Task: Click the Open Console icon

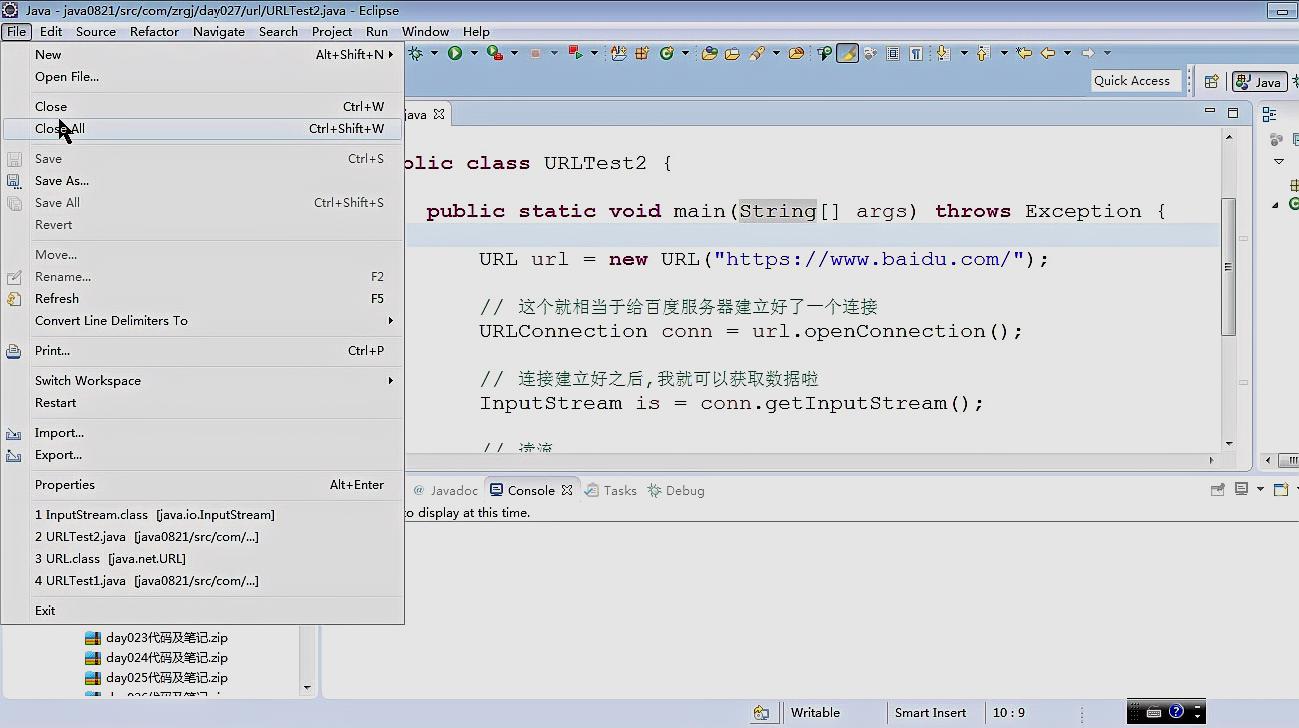Action: pos(1280,490)
